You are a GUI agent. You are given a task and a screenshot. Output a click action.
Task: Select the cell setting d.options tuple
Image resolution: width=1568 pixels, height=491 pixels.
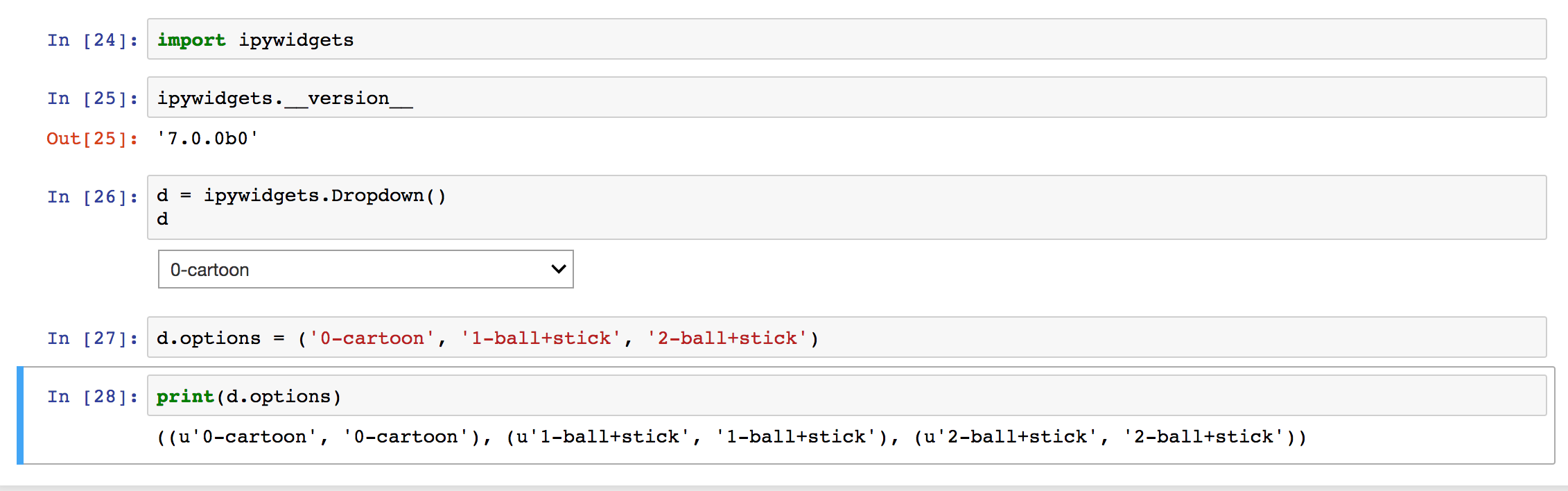coord(485,337)
